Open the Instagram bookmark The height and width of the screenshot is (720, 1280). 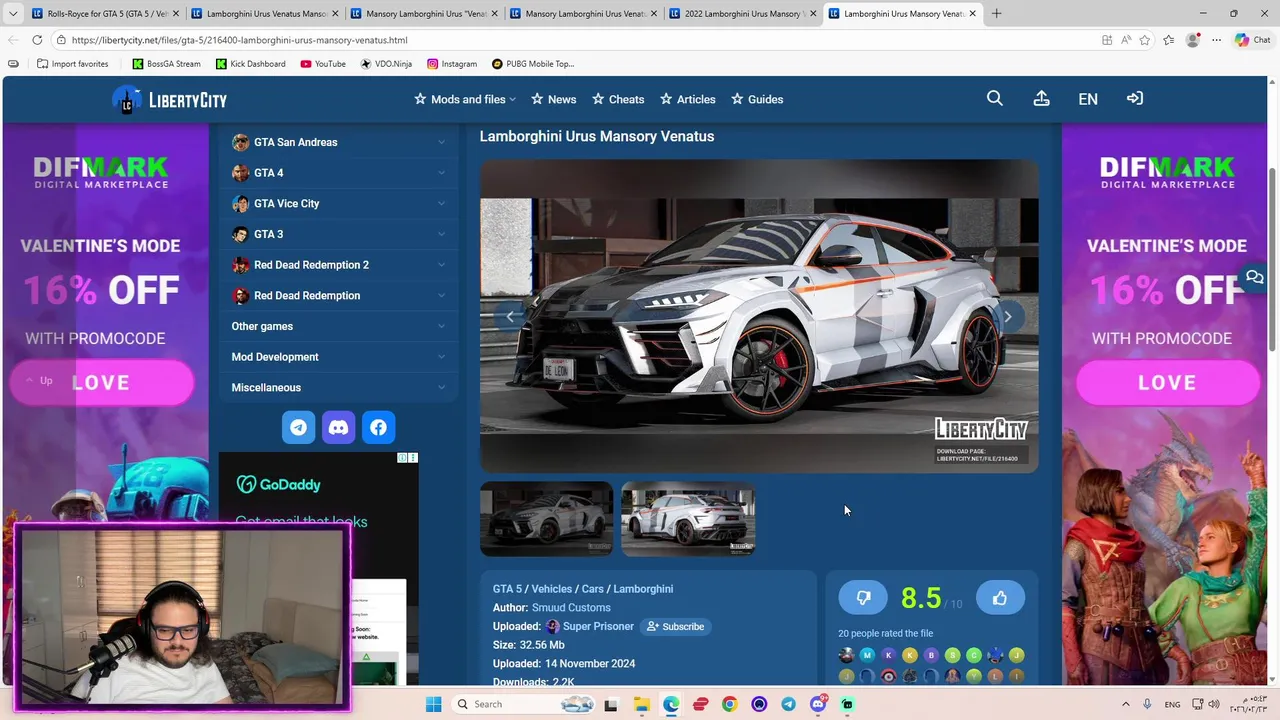[x=452, y=64]
